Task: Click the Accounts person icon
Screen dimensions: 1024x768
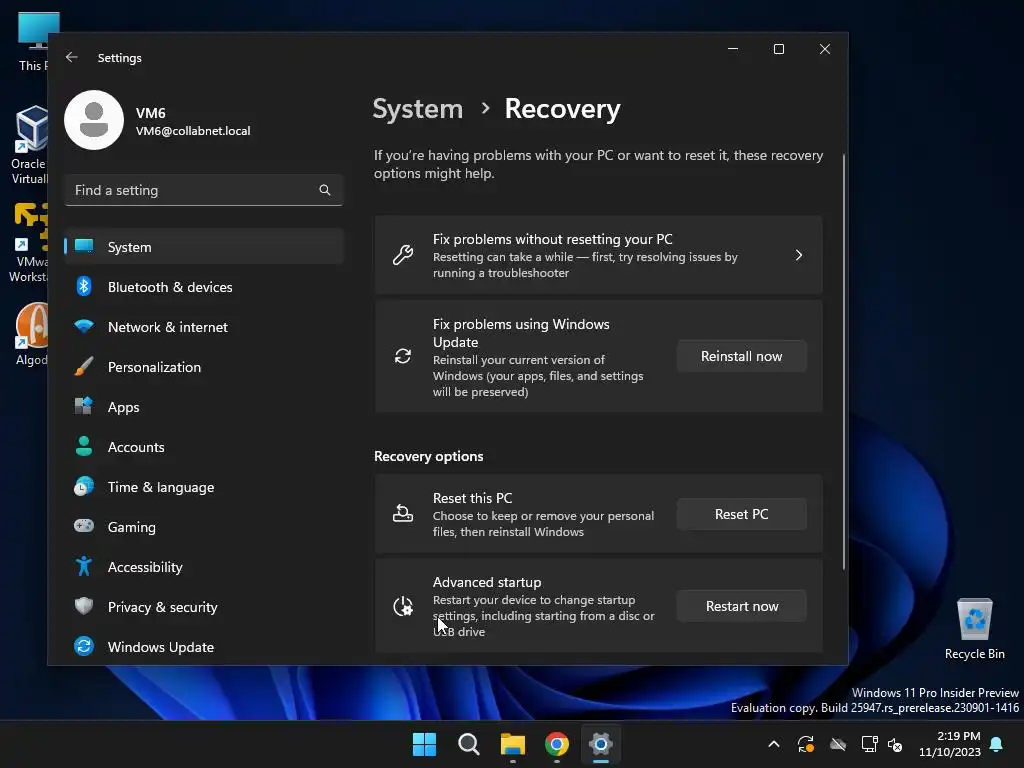Action: pos(84,446)
